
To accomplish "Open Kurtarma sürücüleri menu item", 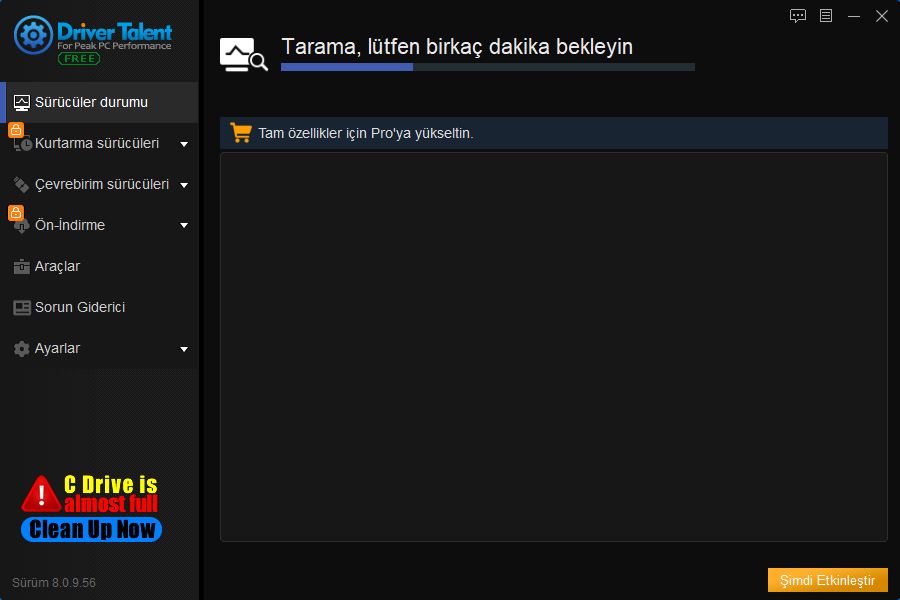I will (99, 143).
